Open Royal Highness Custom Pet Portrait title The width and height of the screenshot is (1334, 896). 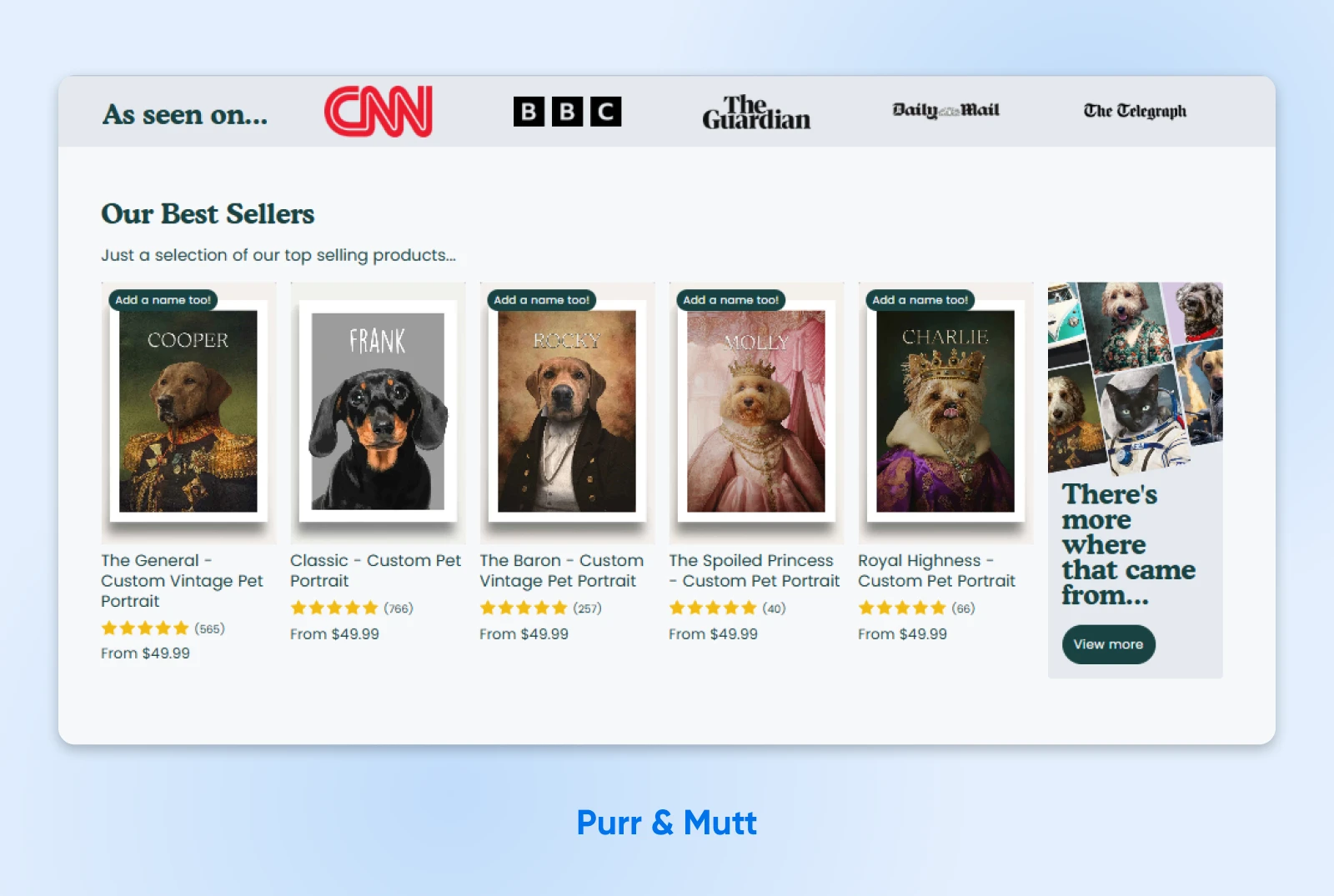[x=936, y=571]
